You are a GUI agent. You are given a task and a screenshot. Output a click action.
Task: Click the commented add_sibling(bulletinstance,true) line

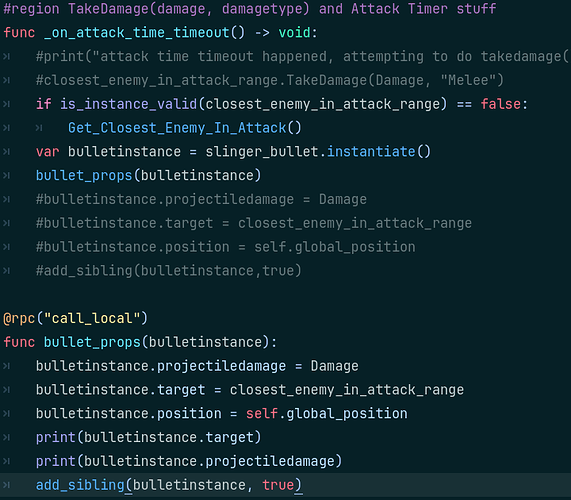click(169, 271)
